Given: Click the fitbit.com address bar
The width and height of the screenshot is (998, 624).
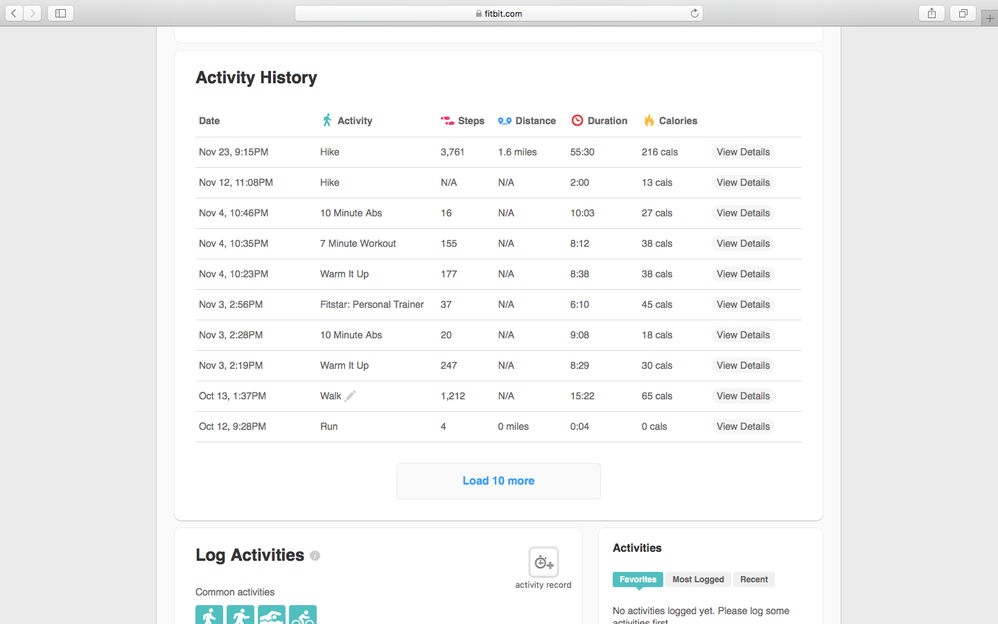Looking at the screenshot, I should [x=498, y=13].
